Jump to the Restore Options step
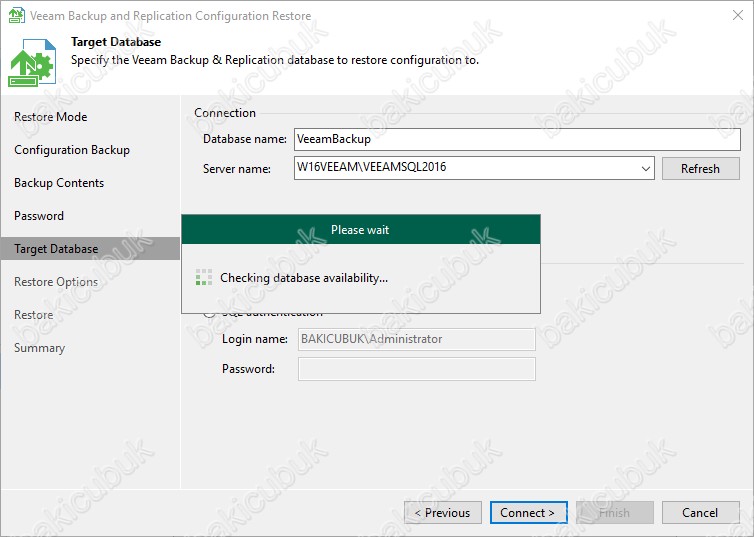Viewport: 754px width, 537px height. (56, 282)
